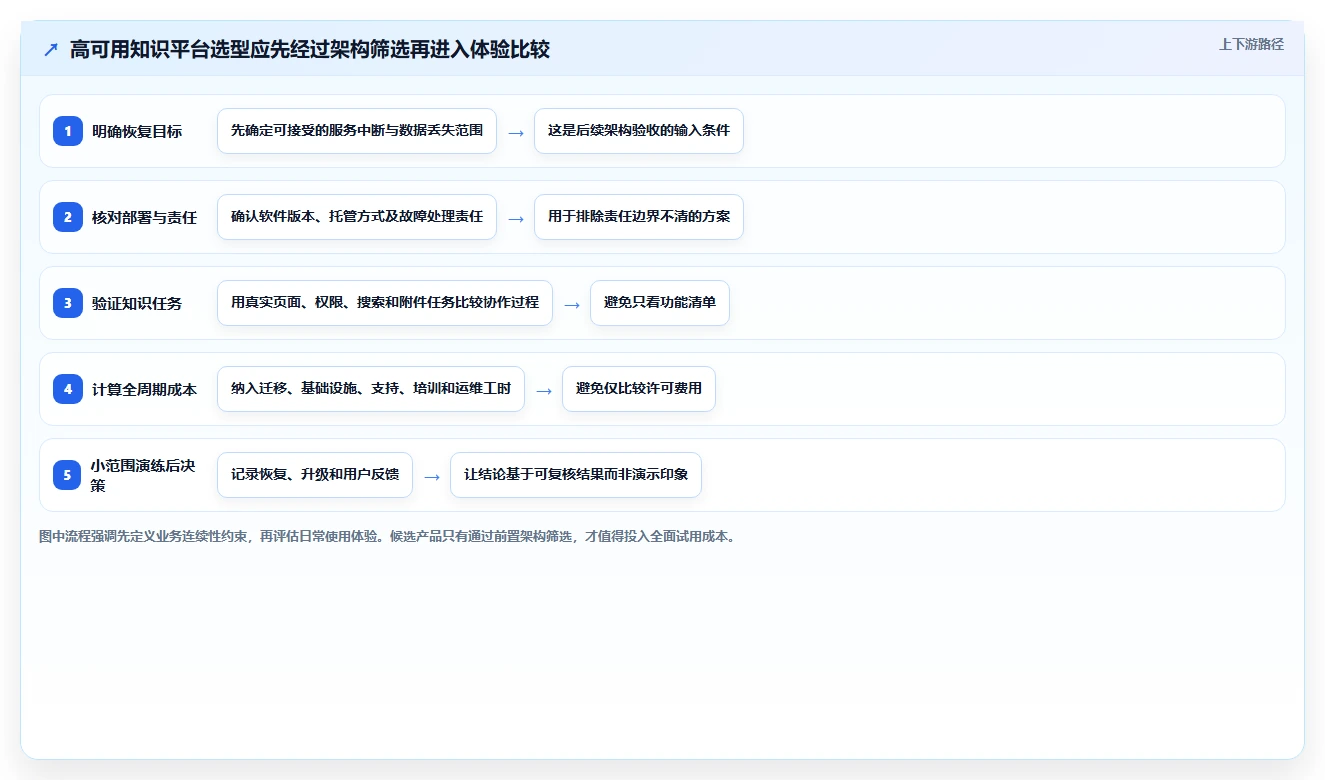
Task: Click the title 高可用知识平台选型应先经过架构筛选再进入体验比较
Action: [x=310, y=50]
